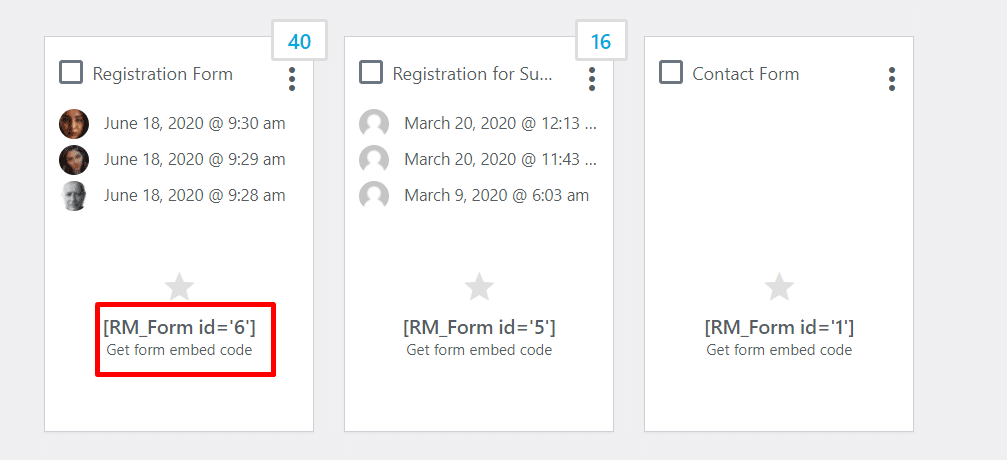Click avatar beside March 20 12:13 submission

(374, 124)
